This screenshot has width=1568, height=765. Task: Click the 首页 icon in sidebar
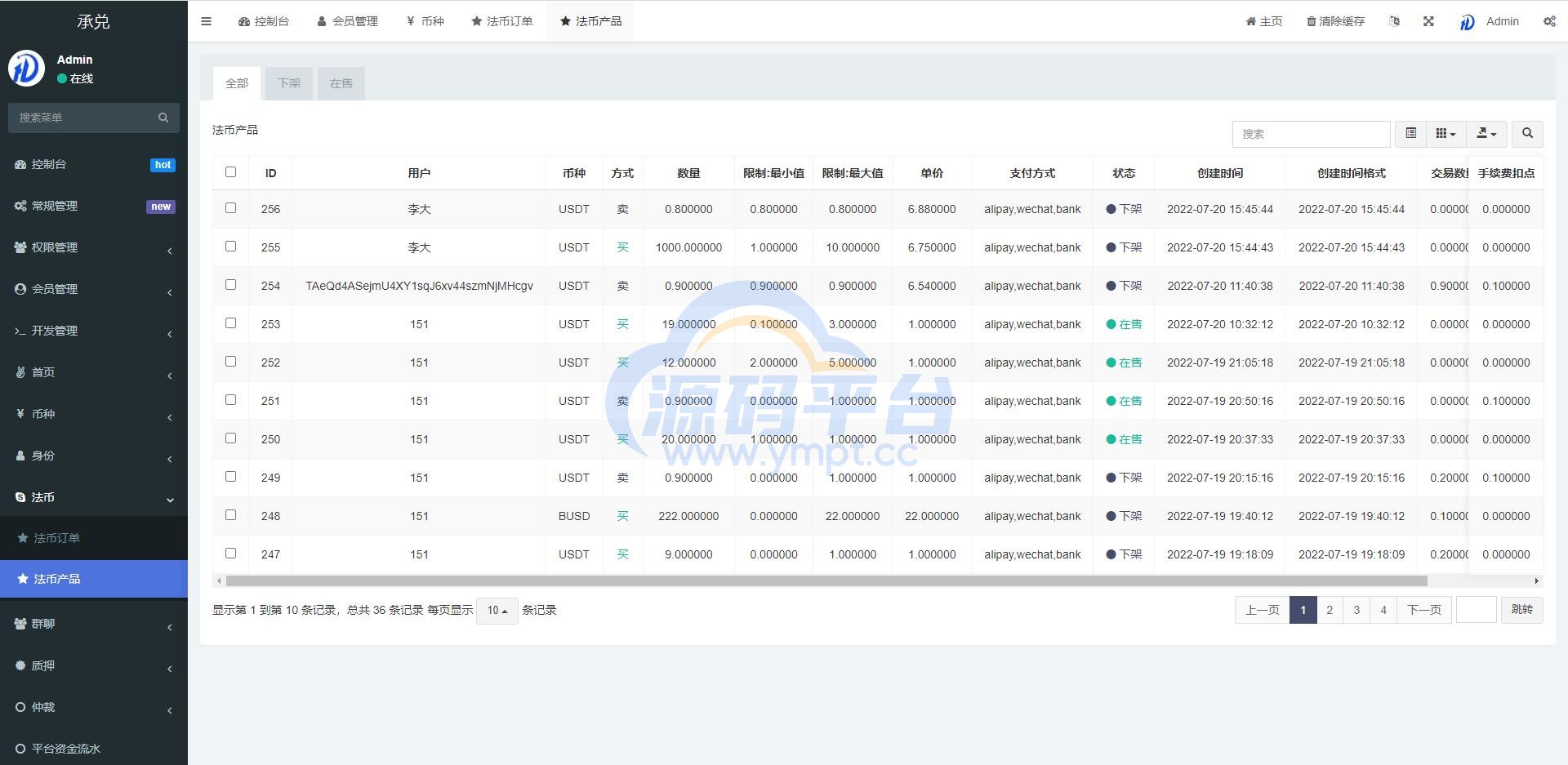click(x=20, y=372)
